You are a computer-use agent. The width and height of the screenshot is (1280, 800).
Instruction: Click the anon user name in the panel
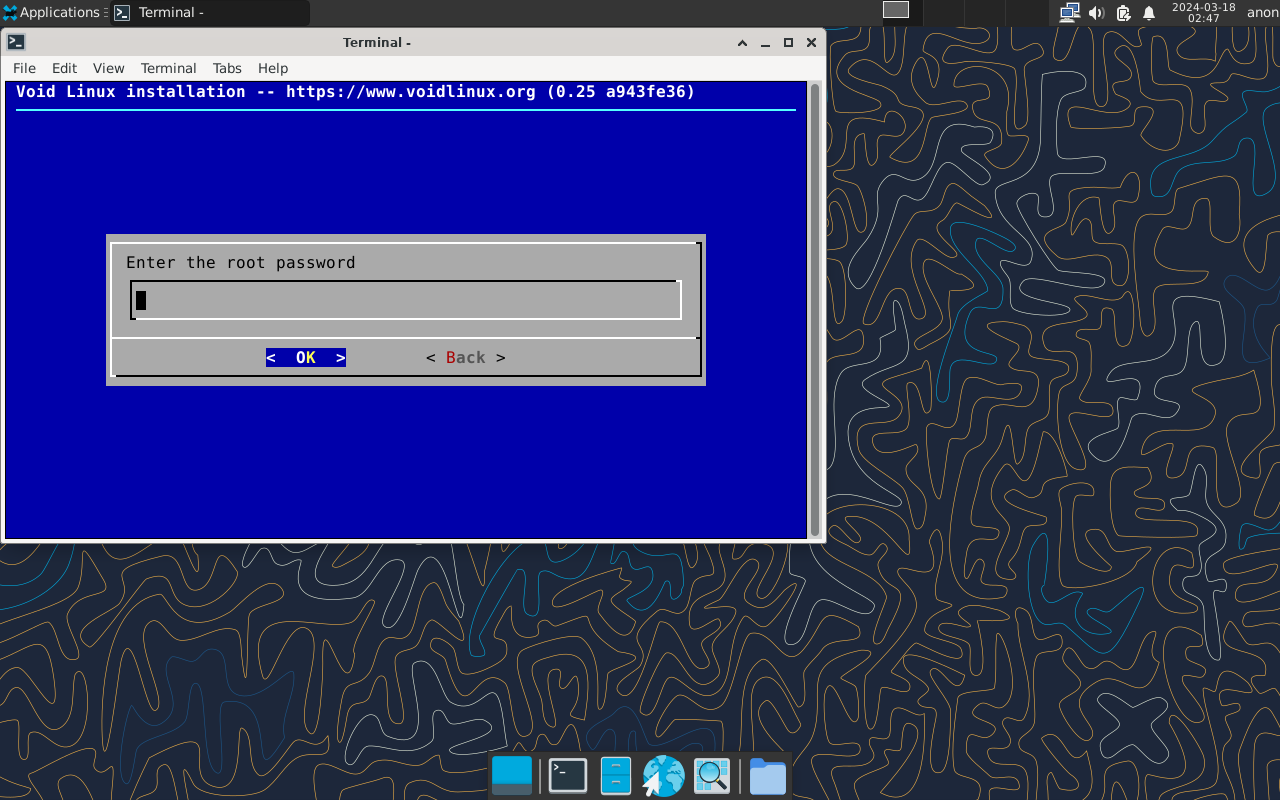coord(1262,12)
